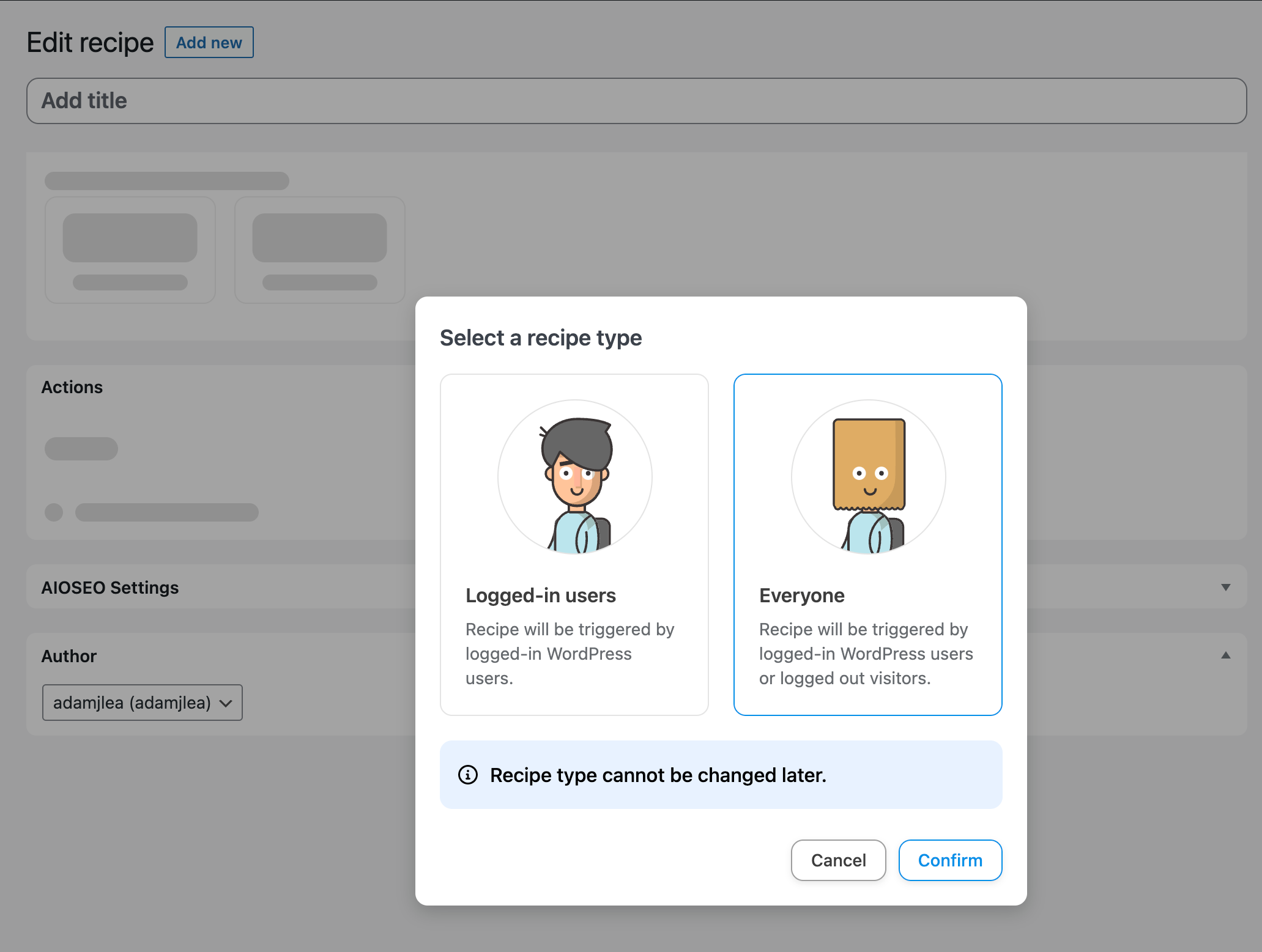Click the Author panel heading
1262x952 pixels.
tap(69, 656)
